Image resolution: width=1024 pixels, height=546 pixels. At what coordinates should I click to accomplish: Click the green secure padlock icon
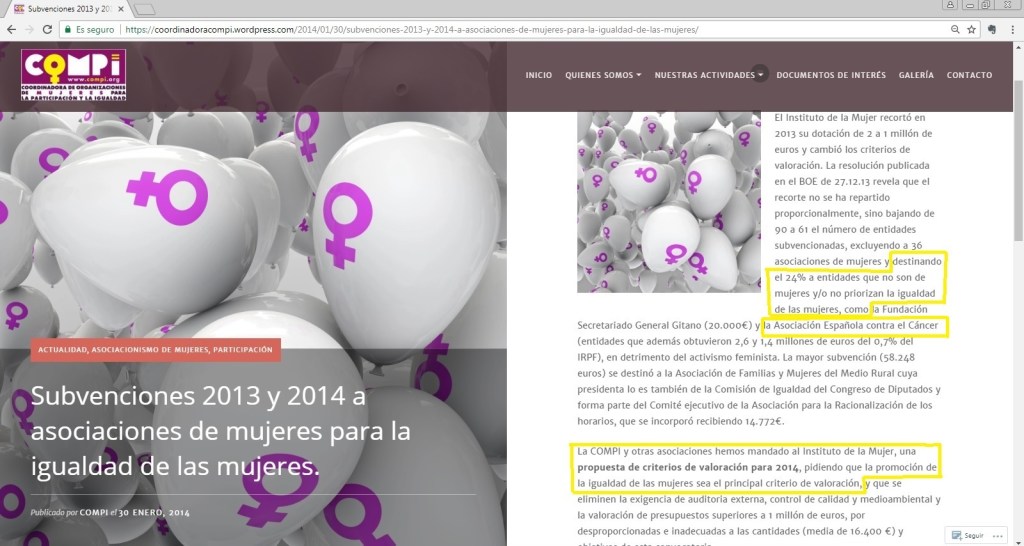click(67, 30)
